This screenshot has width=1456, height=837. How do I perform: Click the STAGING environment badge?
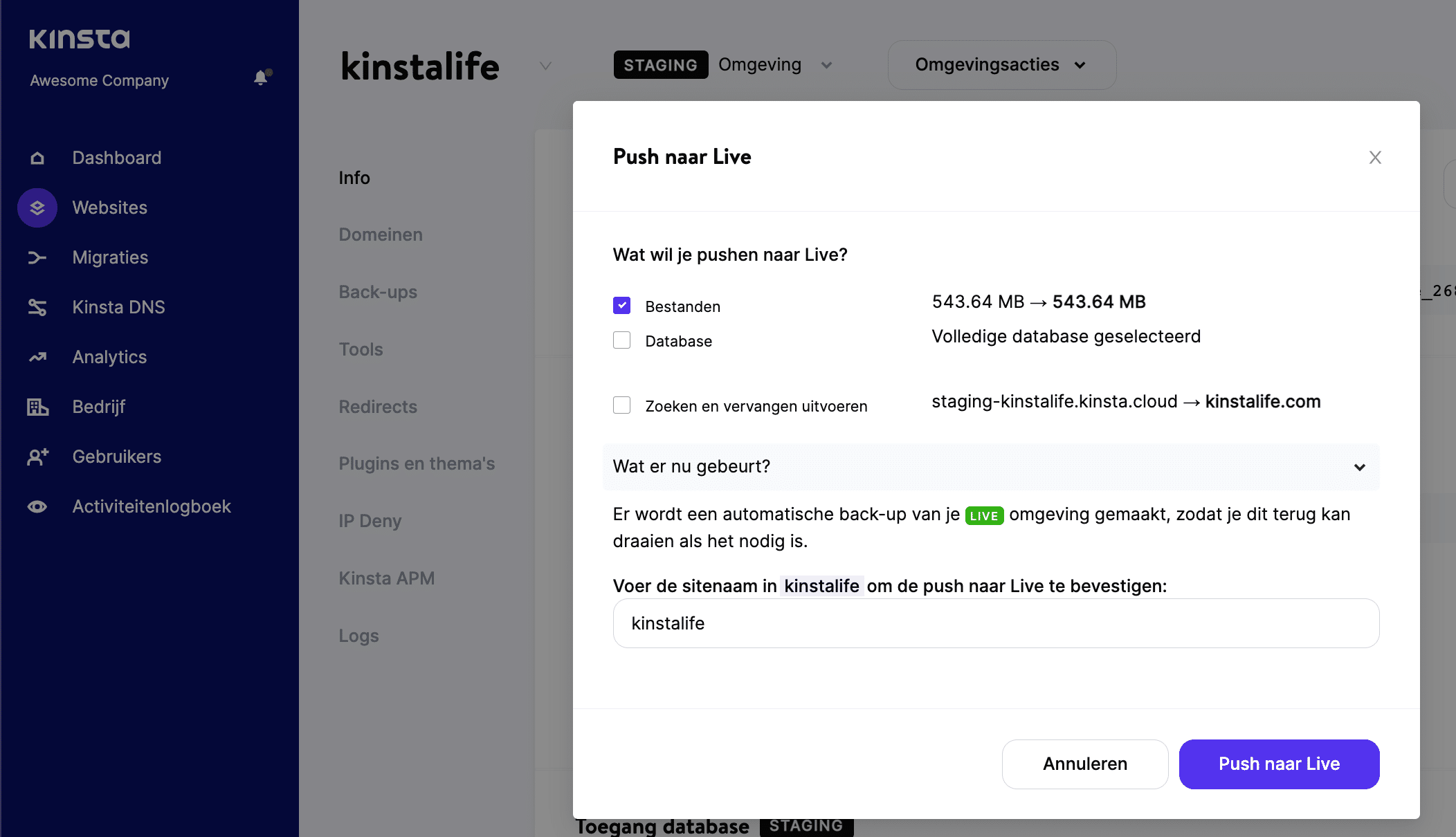pos(660,65)
